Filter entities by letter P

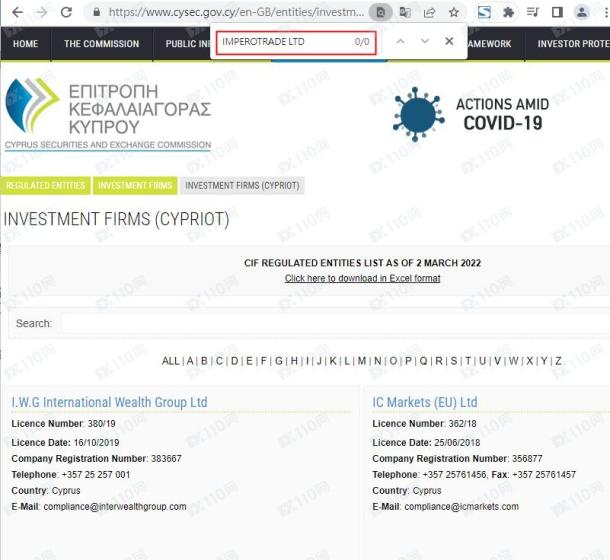(x=408, y=361)
